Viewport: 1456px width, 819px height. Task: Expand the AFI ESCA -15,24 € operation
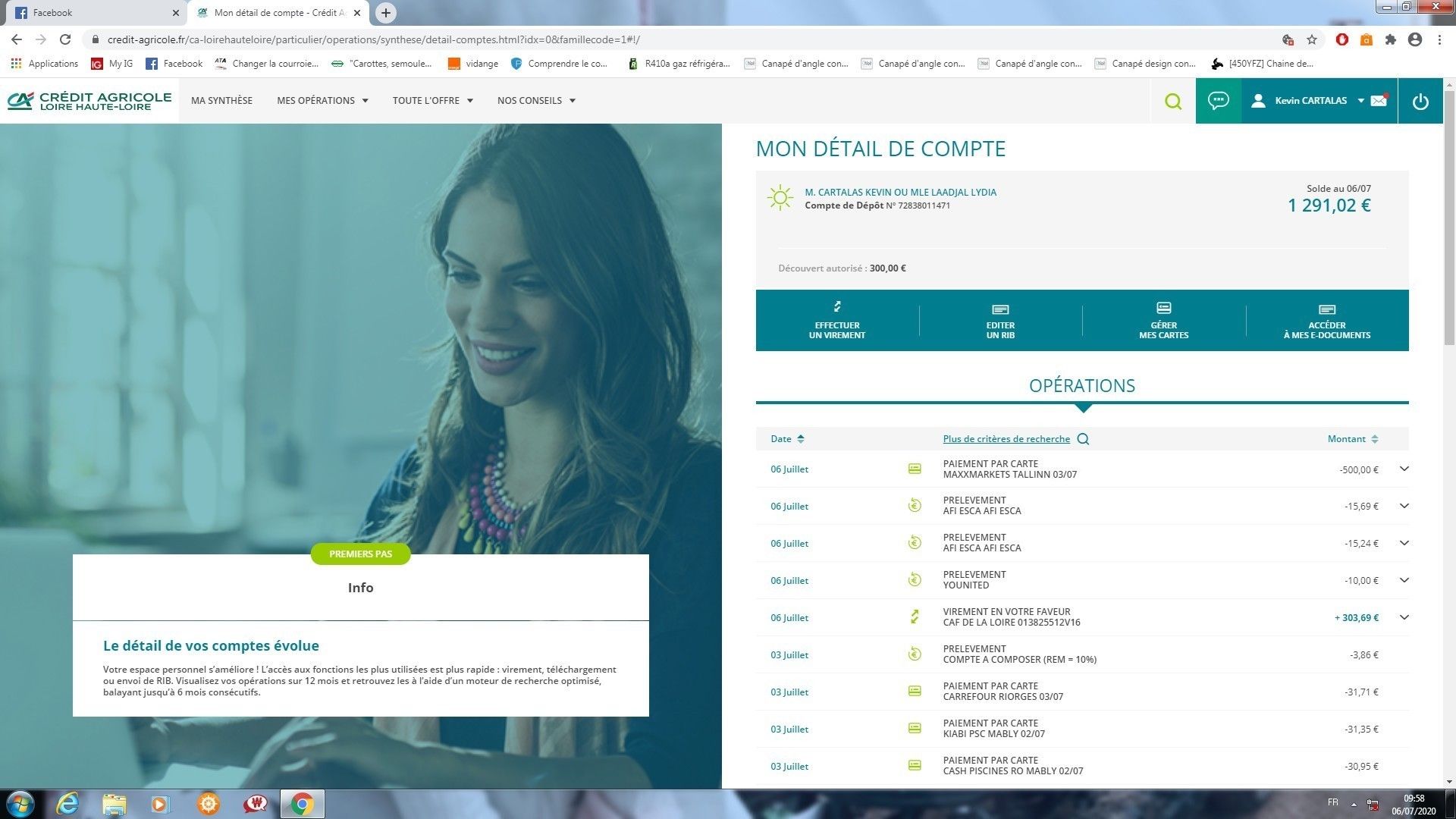[x=1404, y=543]
